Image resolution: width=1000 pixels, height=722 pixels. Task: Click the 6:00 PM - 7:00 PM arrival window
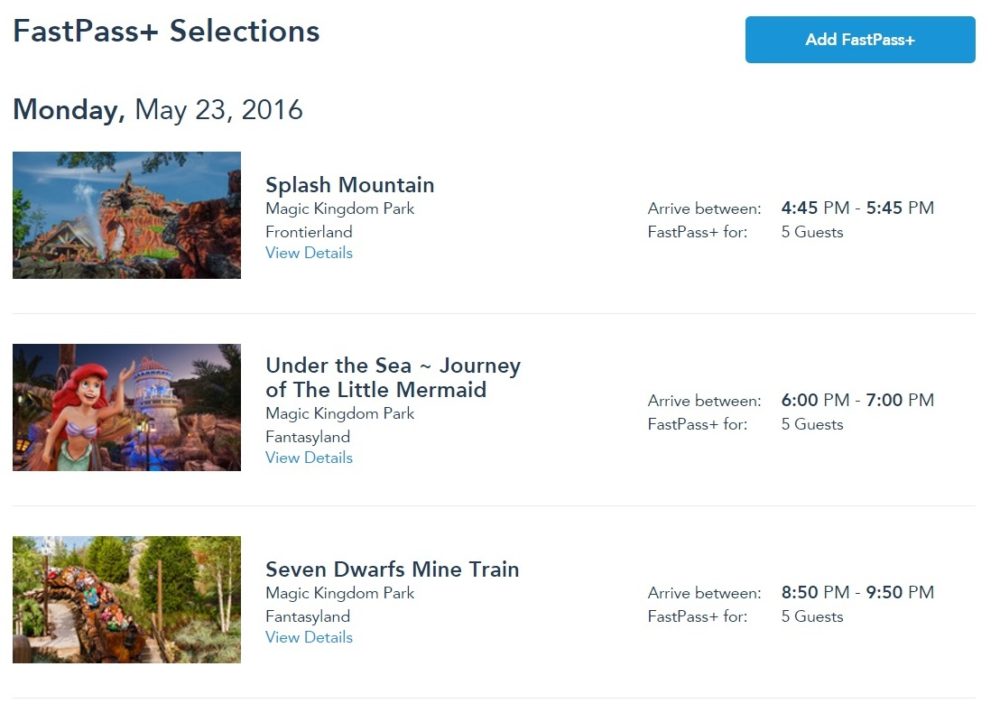(x=858, y=400)
